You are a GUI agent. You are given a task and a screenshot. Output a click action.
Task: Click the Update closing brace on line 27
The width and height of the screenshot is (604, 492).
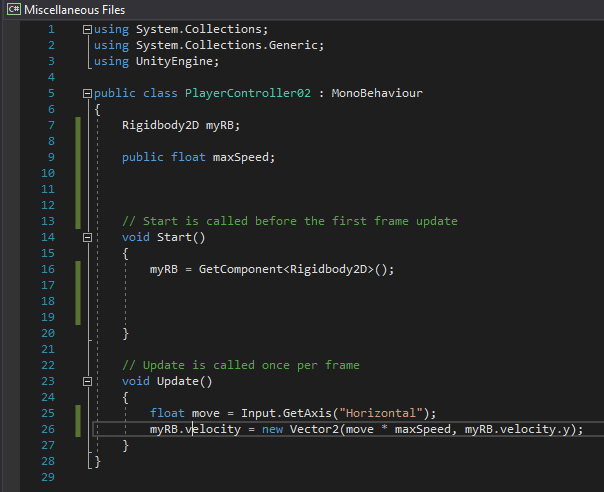click(125, 445)
